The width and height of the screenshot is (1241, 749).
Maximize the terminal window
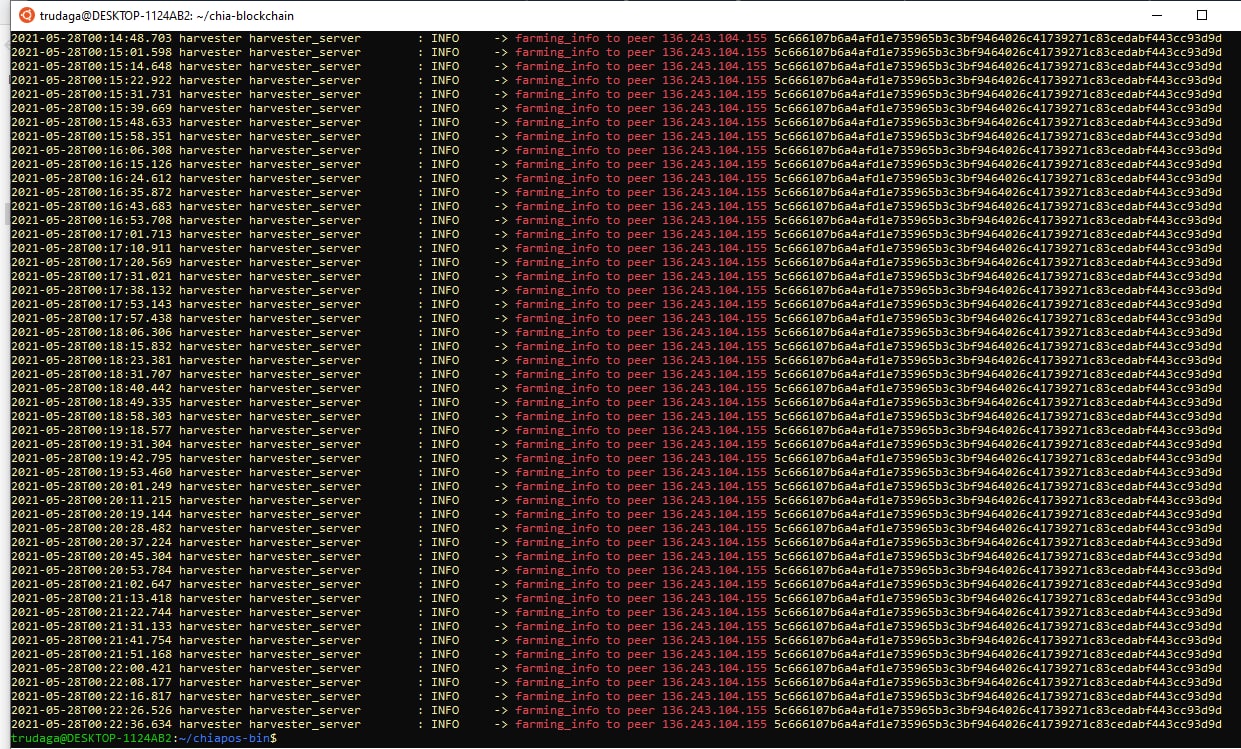click(1202, 15)
